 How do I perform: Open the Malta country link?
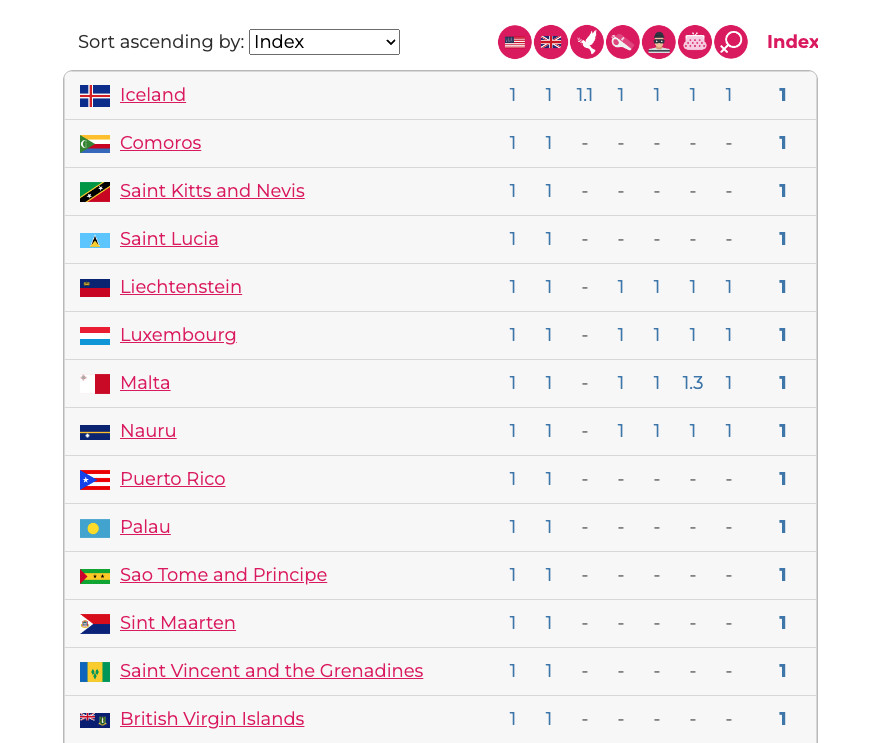145,383
